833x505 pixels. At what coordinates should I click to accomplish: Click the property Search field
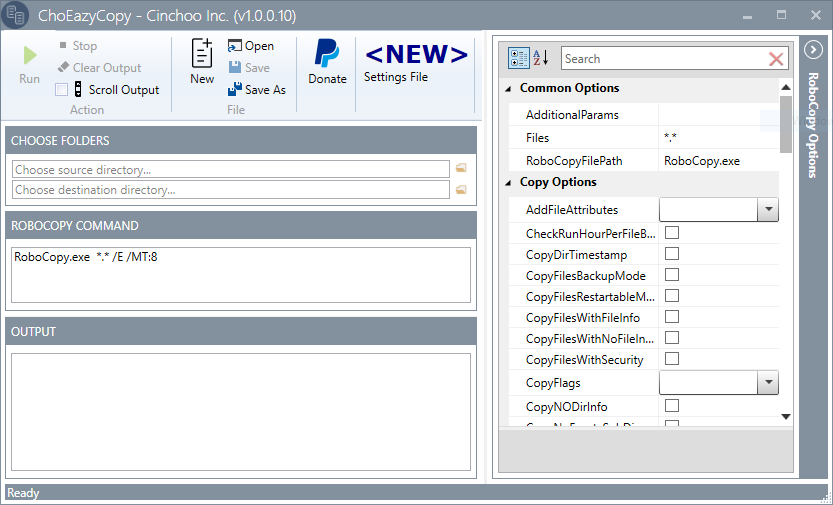click(x=664, y=58)
